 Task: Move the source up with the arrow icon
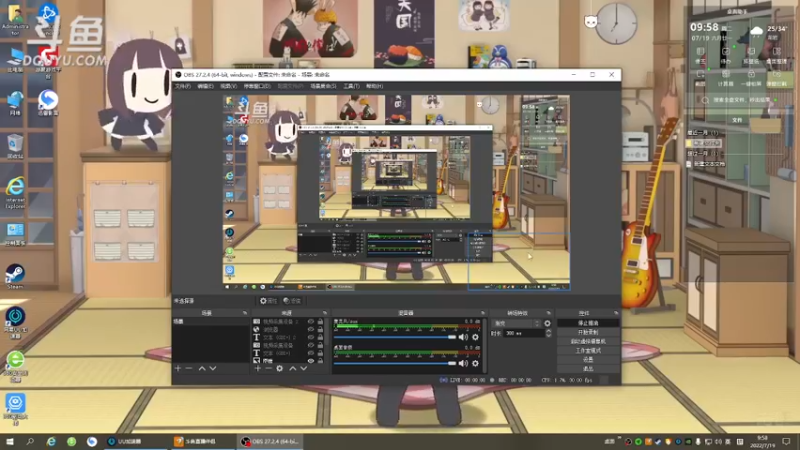[293, 368]
